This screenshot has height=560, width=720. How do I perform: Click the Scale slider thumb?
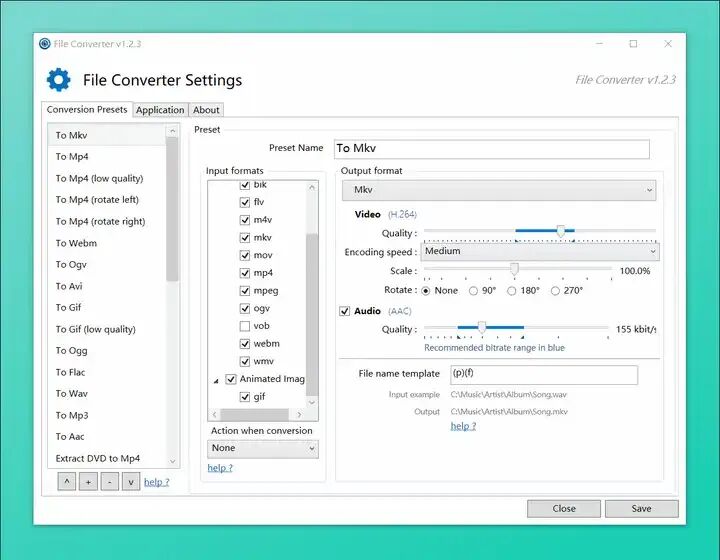coord(515,269)
